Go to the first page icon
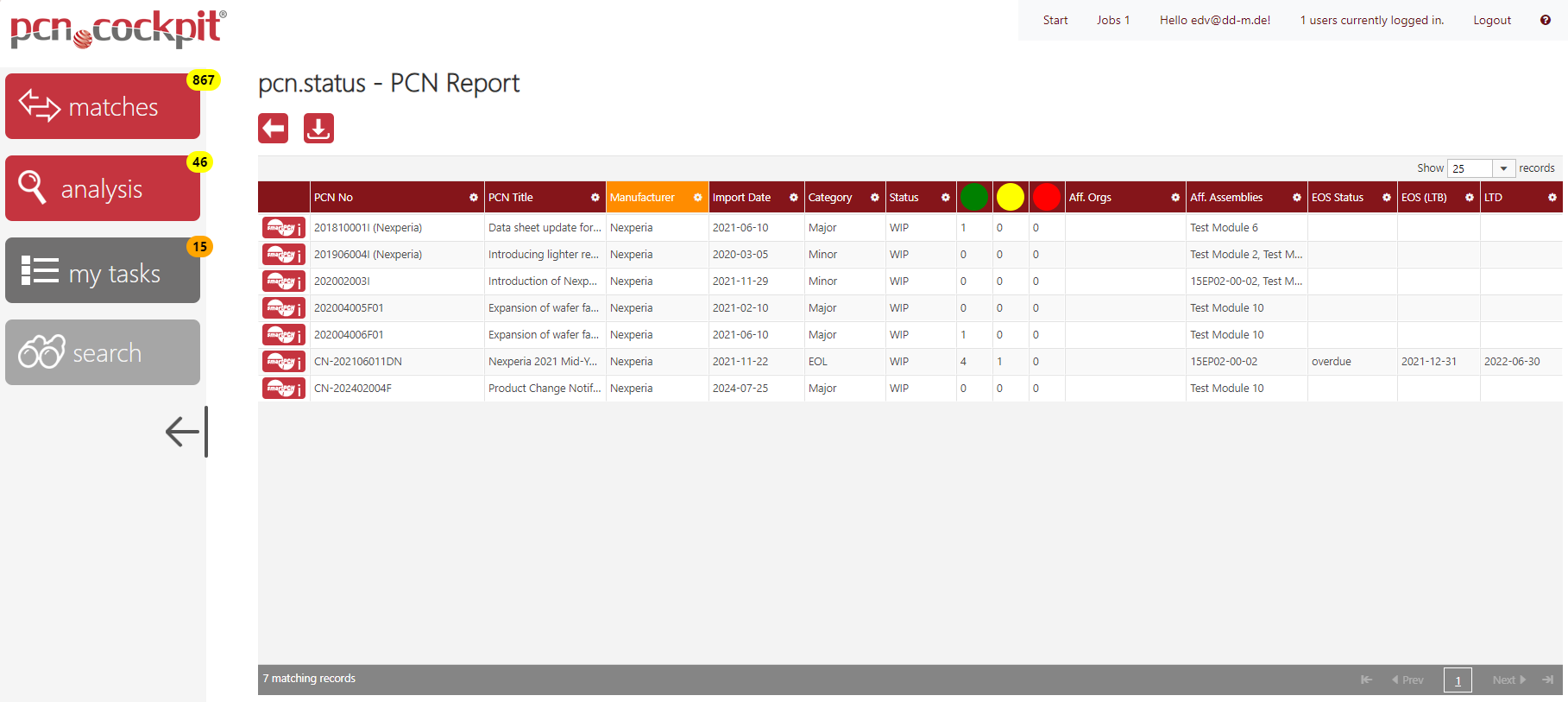Viewport: 1568px width, 702px height. pyautogui.click(x=1366, y=680)
